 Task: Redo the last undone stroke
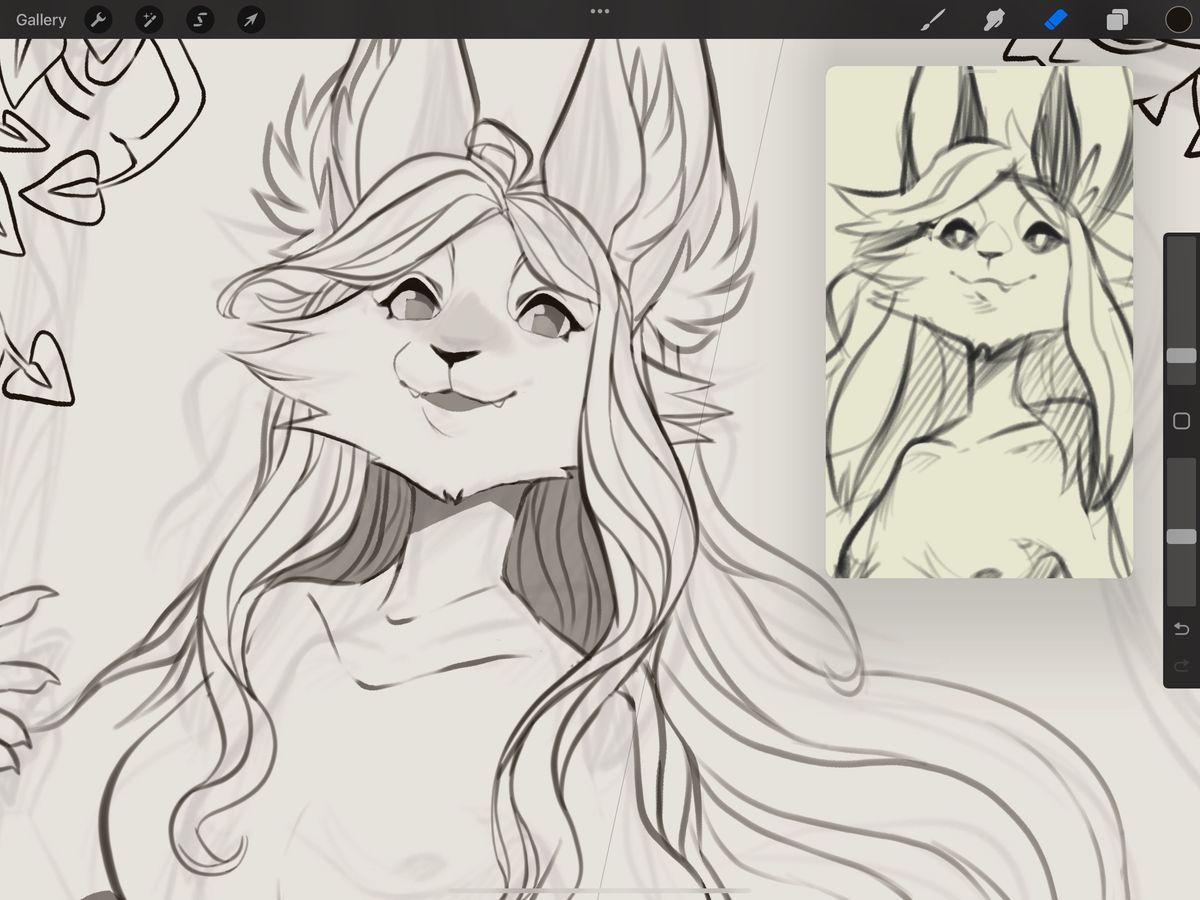pyautogui.click(x=1181, y=666)
